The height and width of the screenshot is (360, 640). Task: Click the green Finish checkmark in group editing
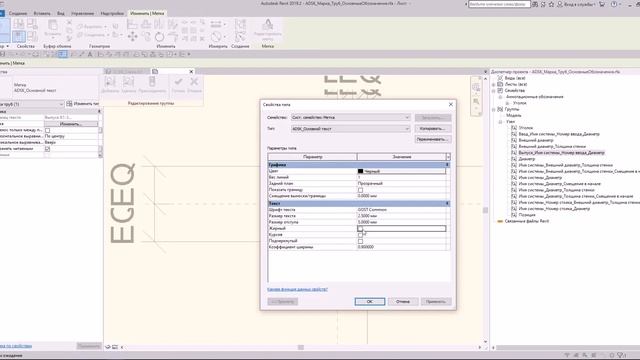178,81
